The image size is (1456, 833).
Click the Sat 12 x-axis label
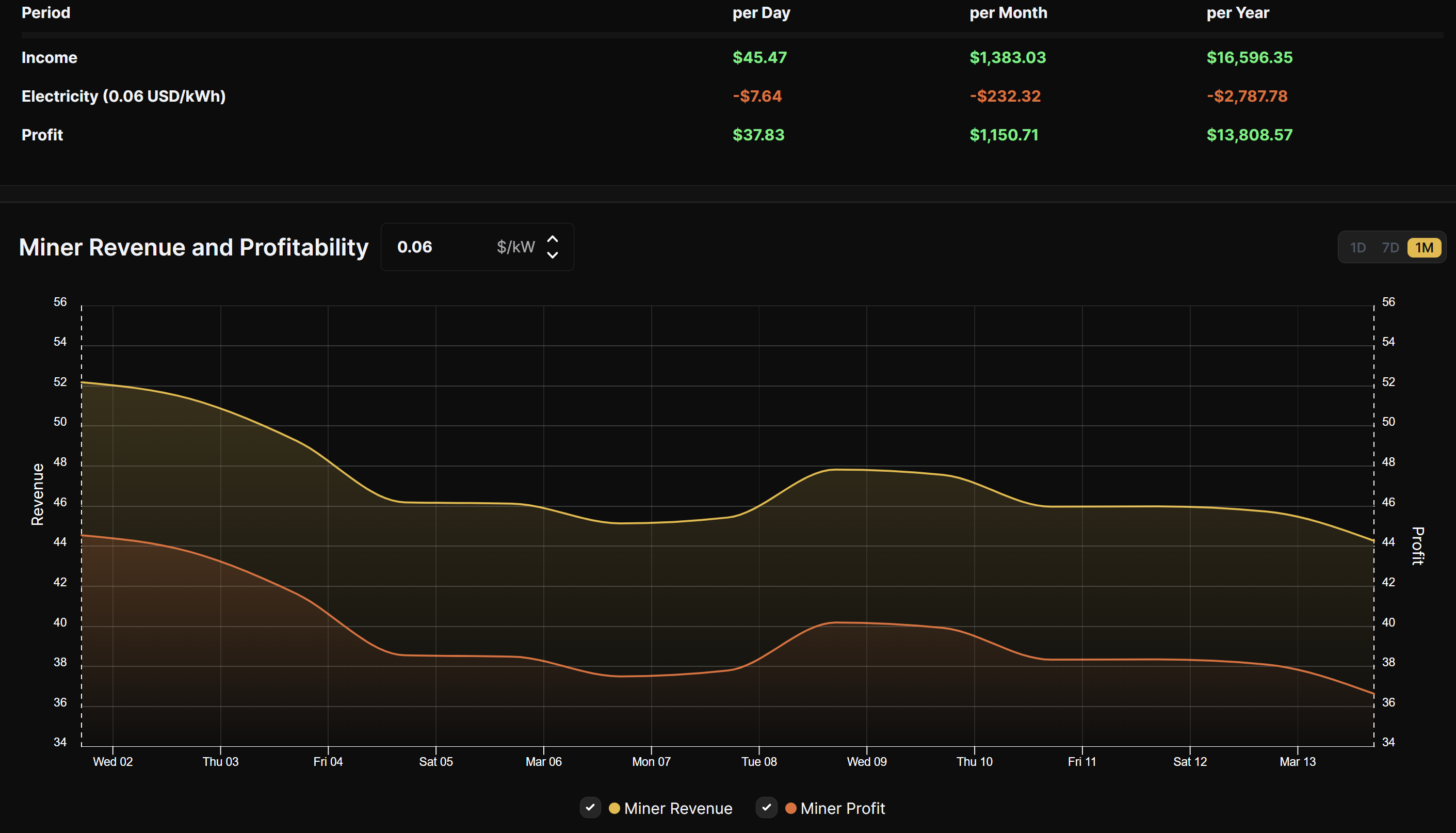(x=1189, y=761)
